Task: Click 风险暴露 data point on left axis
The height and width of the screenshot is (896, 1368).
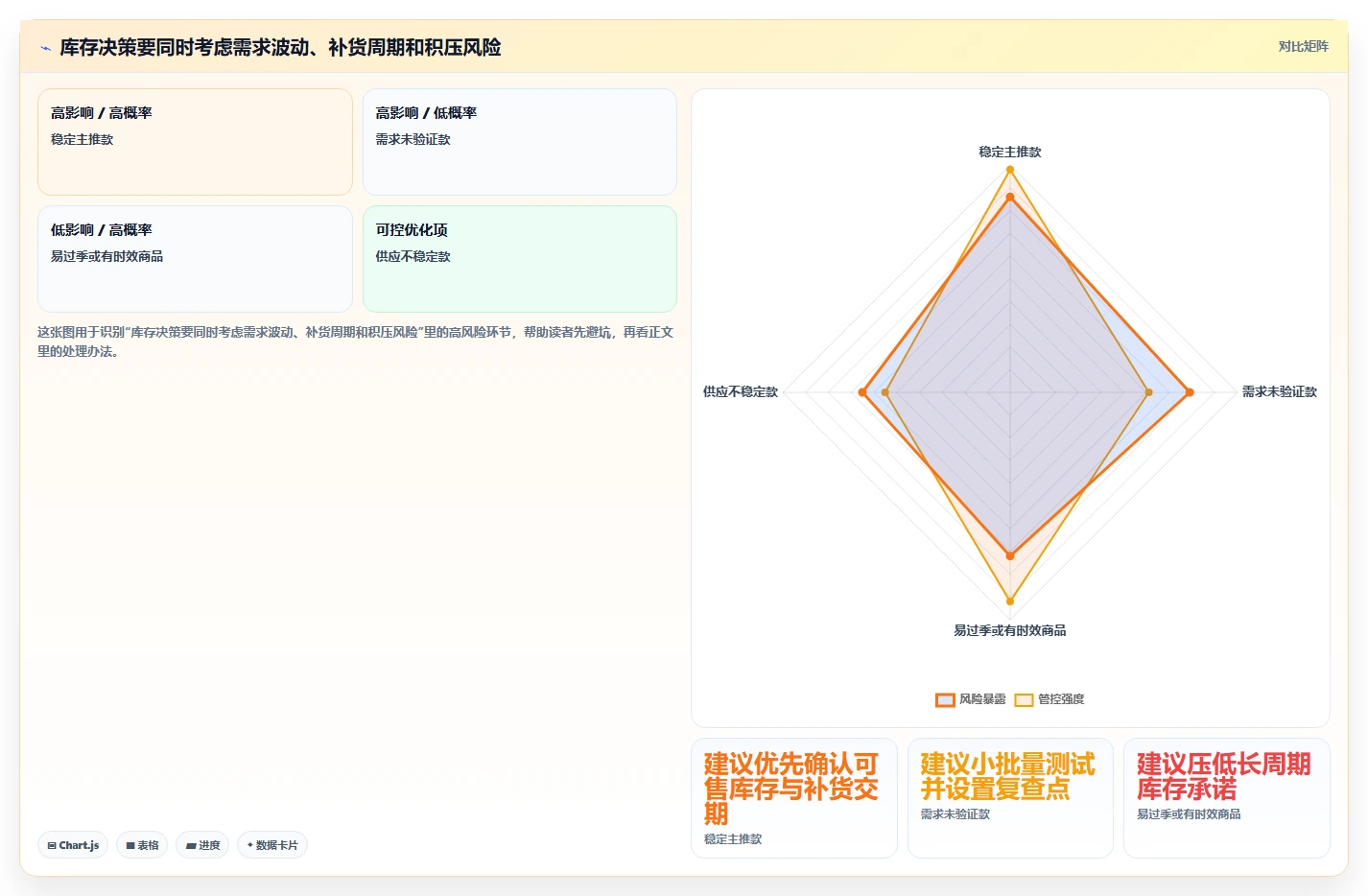Action: tap(863, 392)
